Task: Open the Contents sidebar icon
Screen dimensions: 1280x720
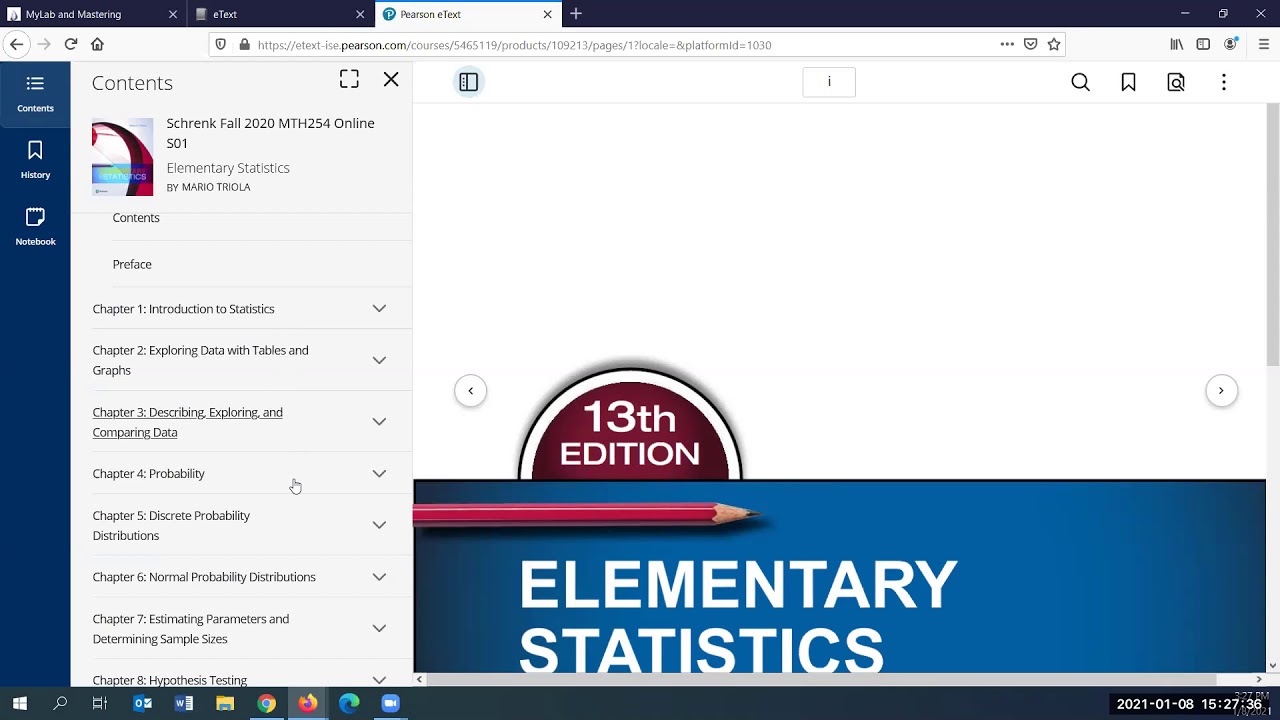Action: click(35, 94)
